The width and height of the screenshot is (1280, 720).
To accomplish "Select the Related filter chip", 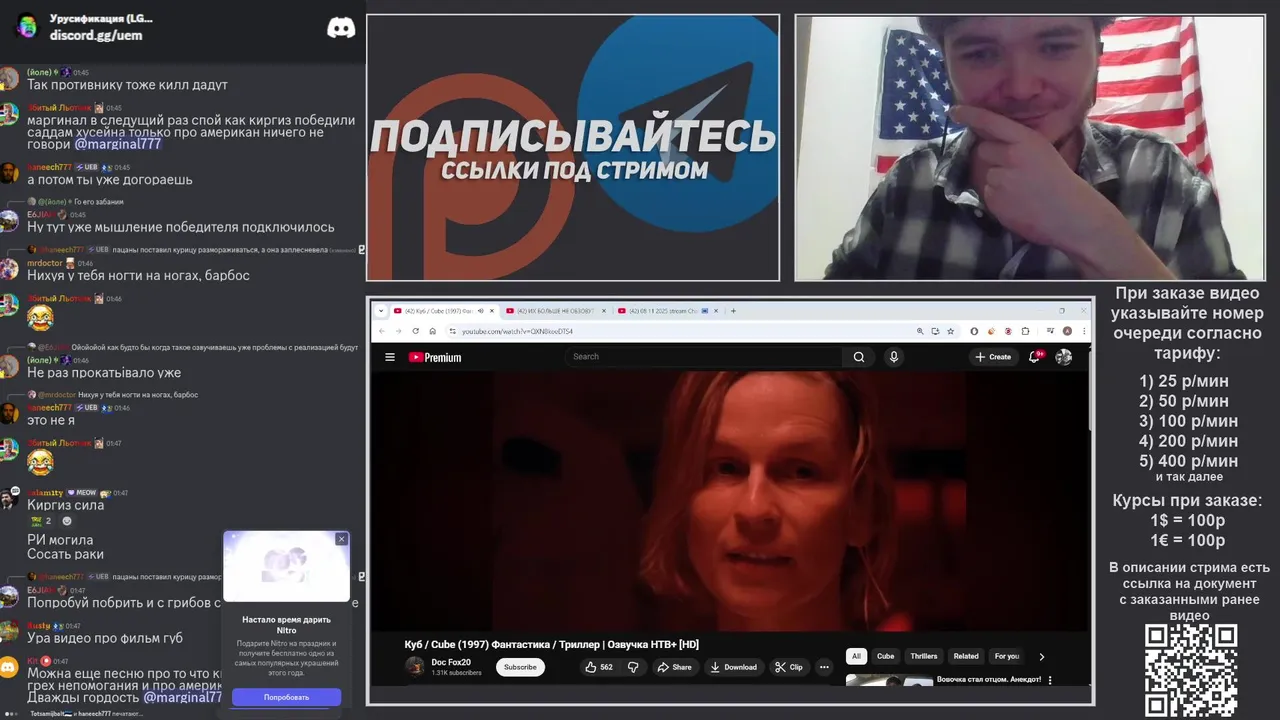I will (966, 656).
